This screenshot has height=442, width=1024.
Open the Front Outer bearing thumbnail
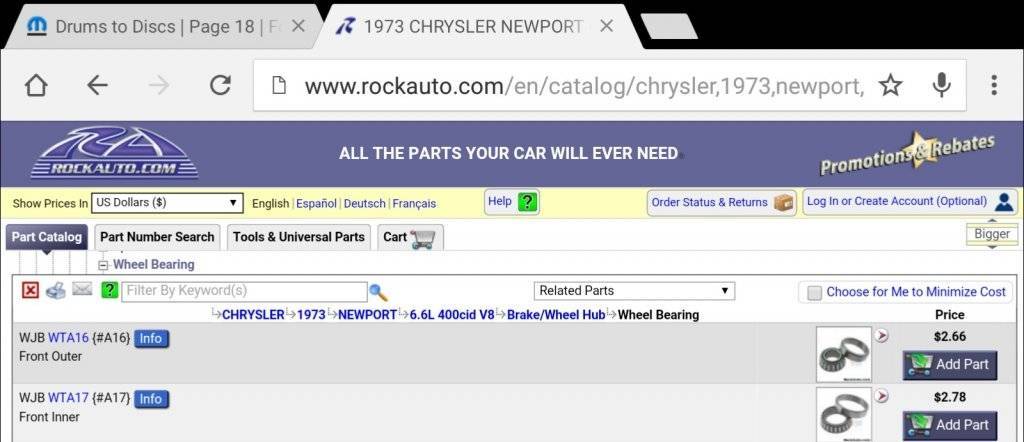tap(843, 354)
